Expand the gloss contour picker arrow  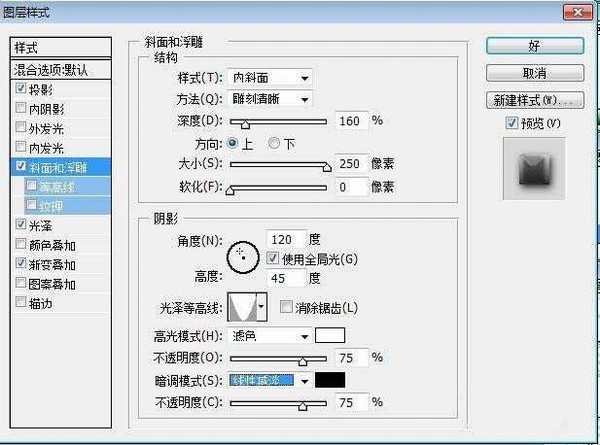(x=262, y=306)
